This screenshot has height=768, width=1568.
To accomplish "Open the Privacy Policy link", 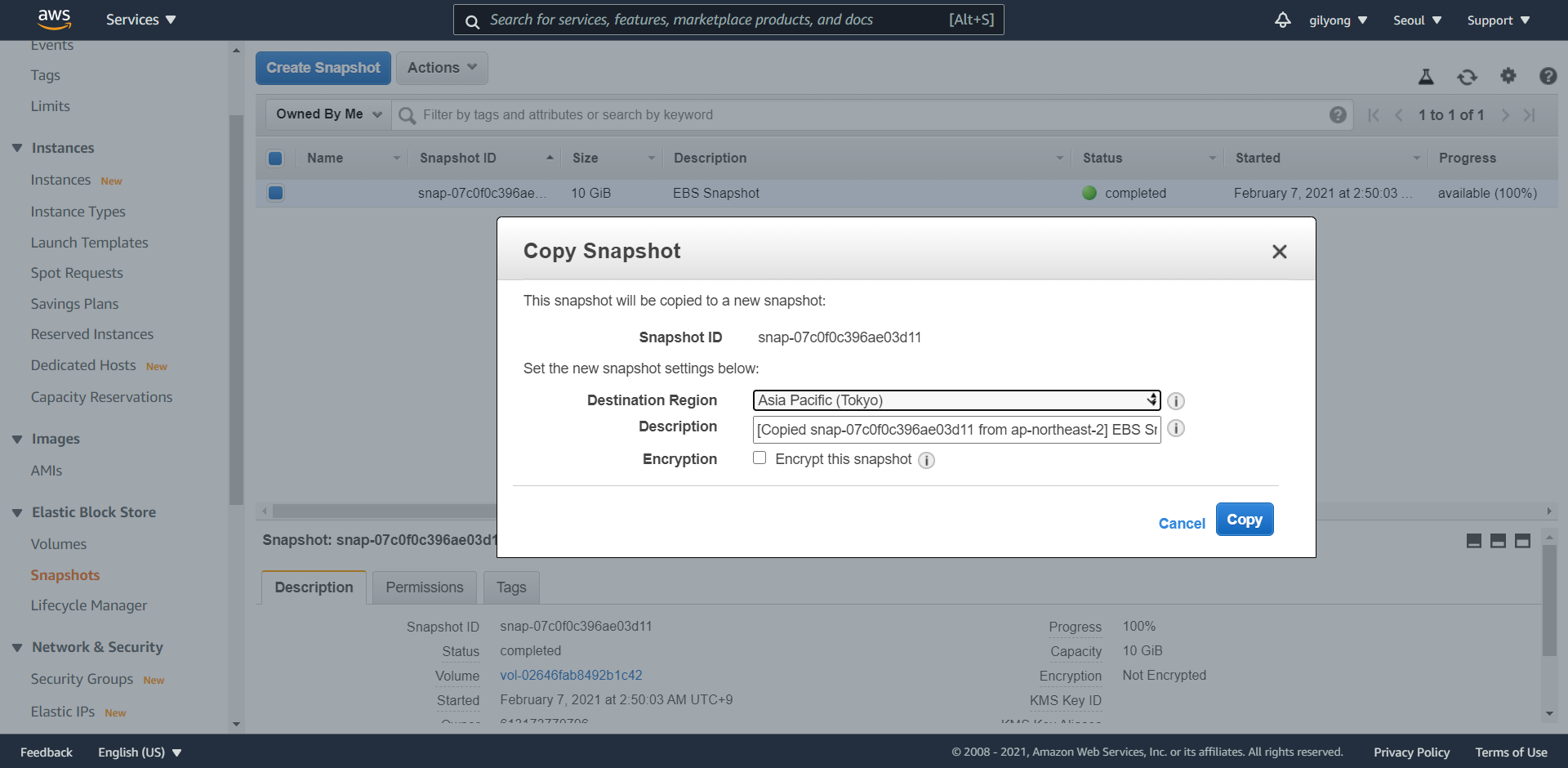I will (1411, 752).
